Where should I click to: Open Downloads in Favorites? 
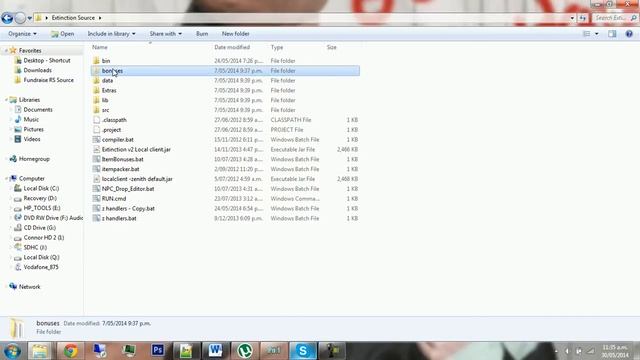pyautogui.click(x=38, y=70)
